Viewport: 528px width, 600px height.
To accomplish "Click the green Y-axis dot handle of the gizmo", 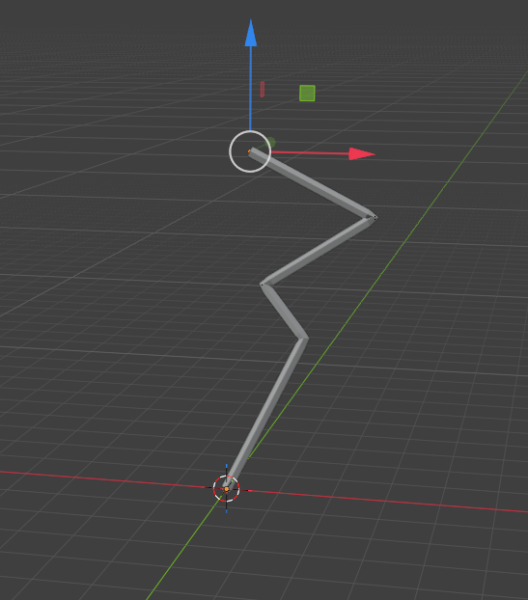I will click(271, 143).
